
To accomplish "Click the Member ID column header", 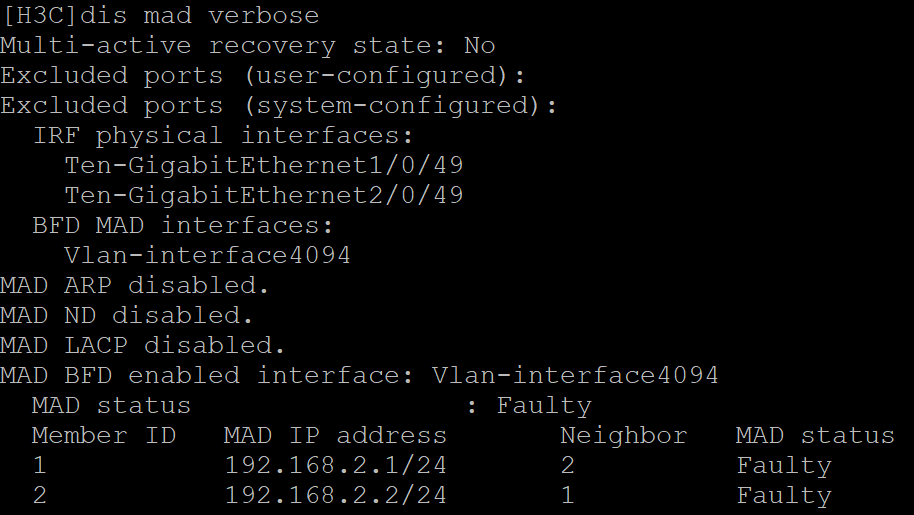I will pyautogui.click(x=104, y=436).
